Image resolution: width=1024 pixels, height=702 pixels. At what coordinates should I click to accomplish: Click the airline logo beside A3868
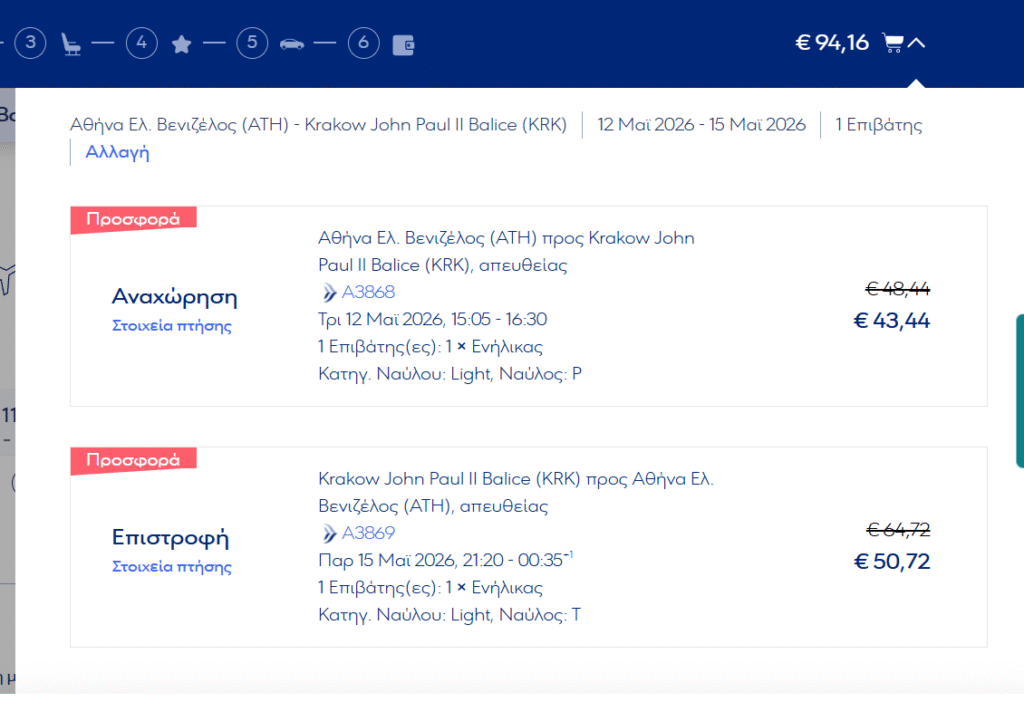coord(329,292)
